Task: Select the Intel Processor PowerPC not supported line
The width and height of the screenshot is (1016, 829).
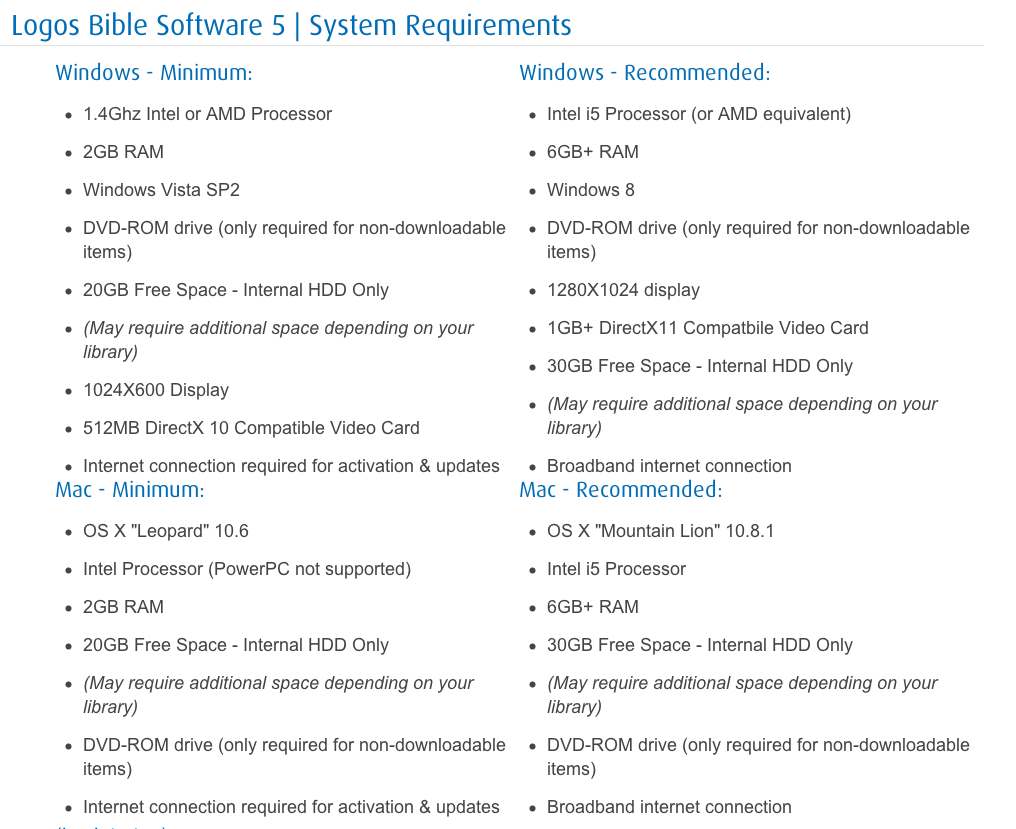Action: [247, 569]
